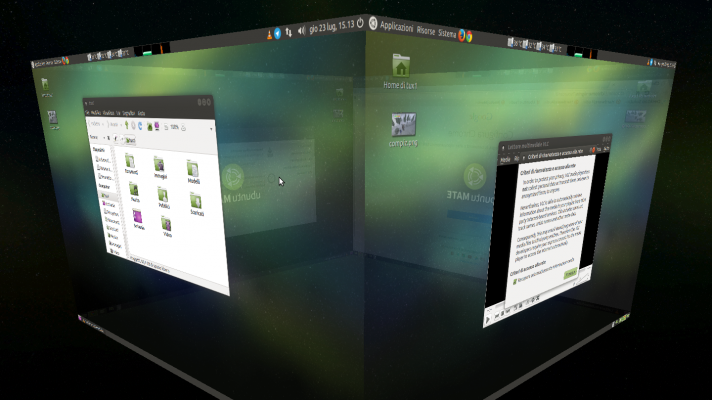Open the Risorse panel menu
The width and height of the screenshot is (712, 400).
tap(425, 30)
